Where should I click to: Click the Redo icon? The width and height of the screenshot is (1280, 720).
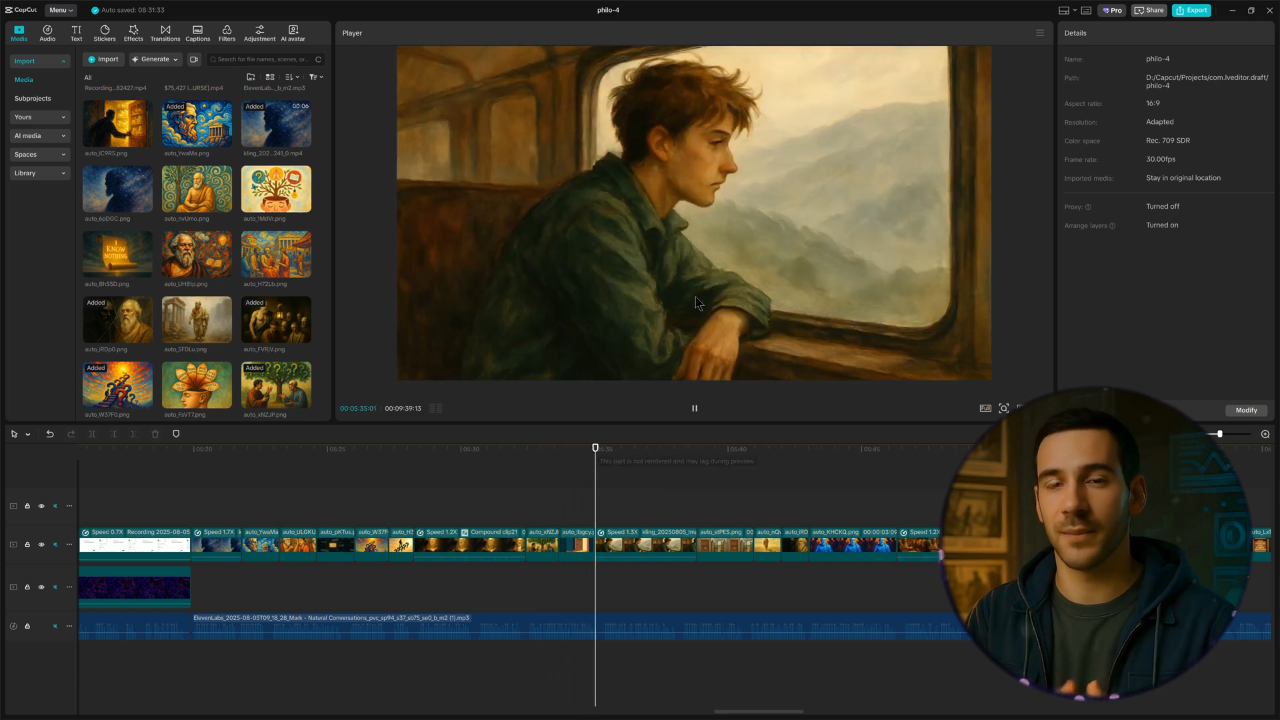71,434
